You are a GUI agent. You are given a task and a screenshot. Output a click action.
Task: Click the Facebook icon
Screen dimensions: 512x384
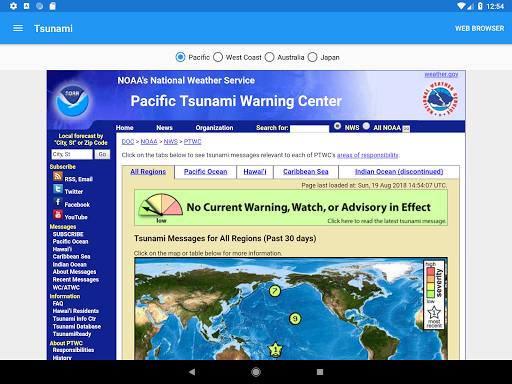click(x=58, y=202)
